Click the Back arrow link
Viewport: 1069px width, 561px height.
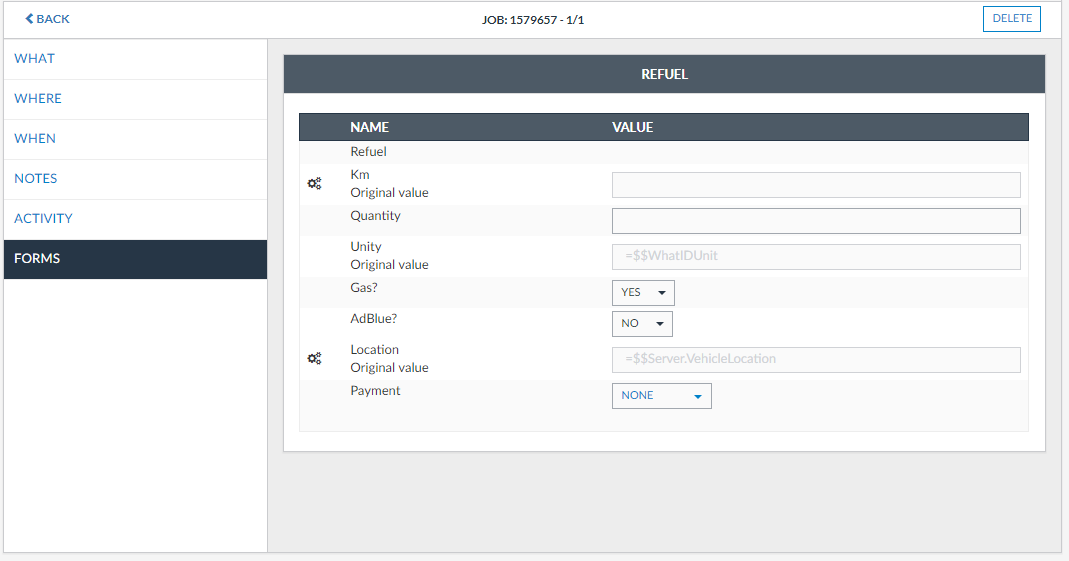click(x=47, y=19)
